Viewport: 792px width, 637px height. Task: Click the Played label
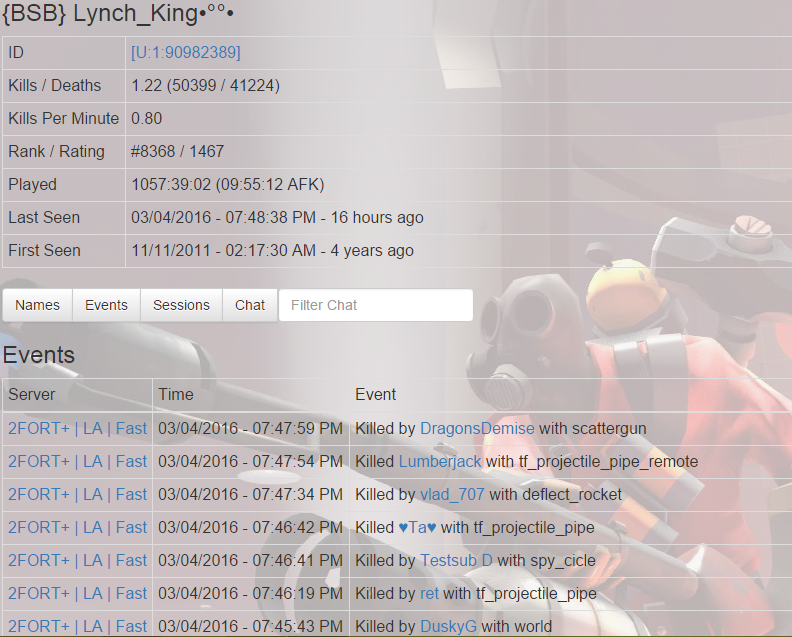[32, 184]
